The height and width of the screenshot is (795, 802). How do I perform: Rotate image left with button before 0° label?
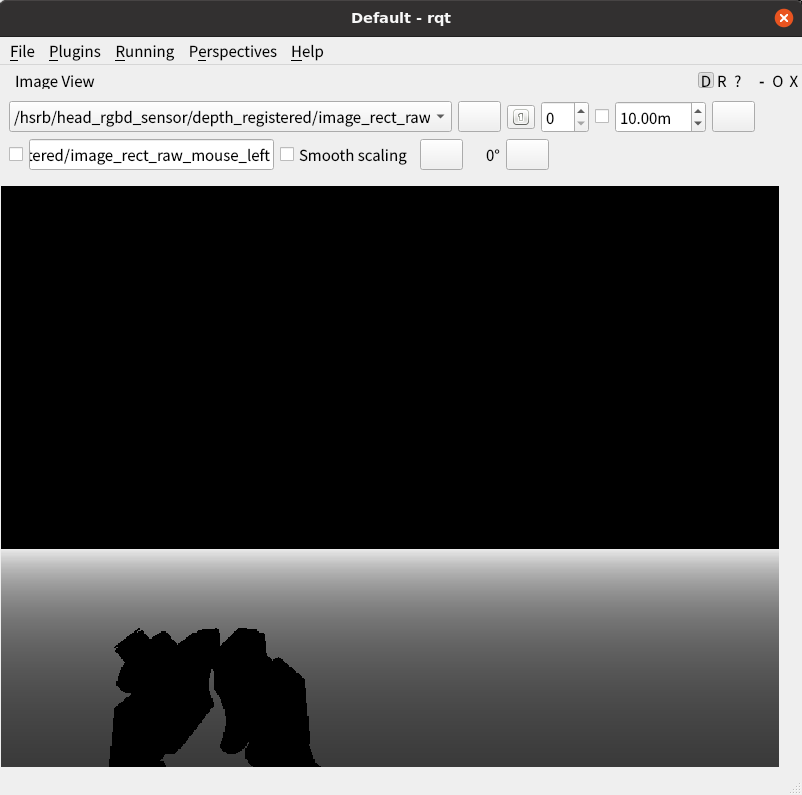pos(441,155)
